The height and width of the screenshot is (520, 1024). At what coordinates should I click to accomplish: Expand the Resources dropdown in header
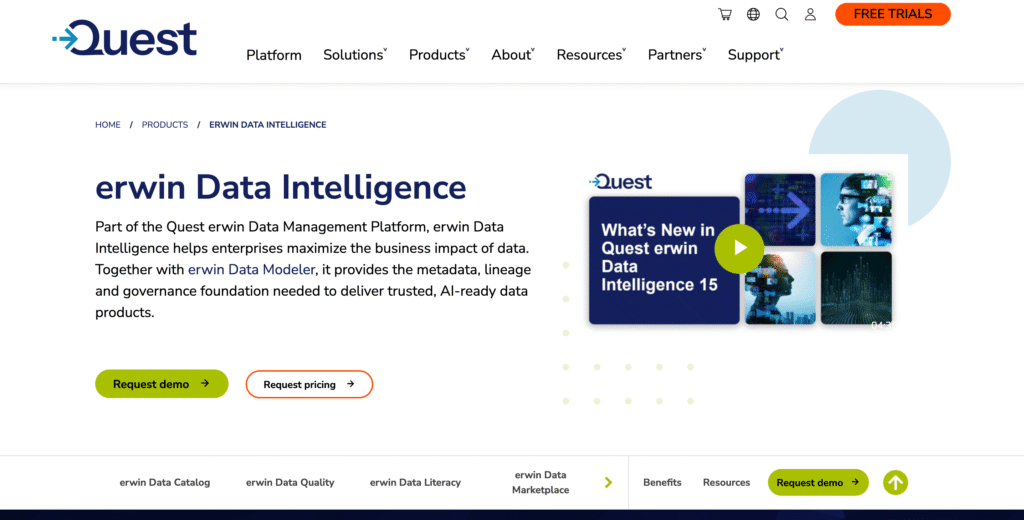591,56
